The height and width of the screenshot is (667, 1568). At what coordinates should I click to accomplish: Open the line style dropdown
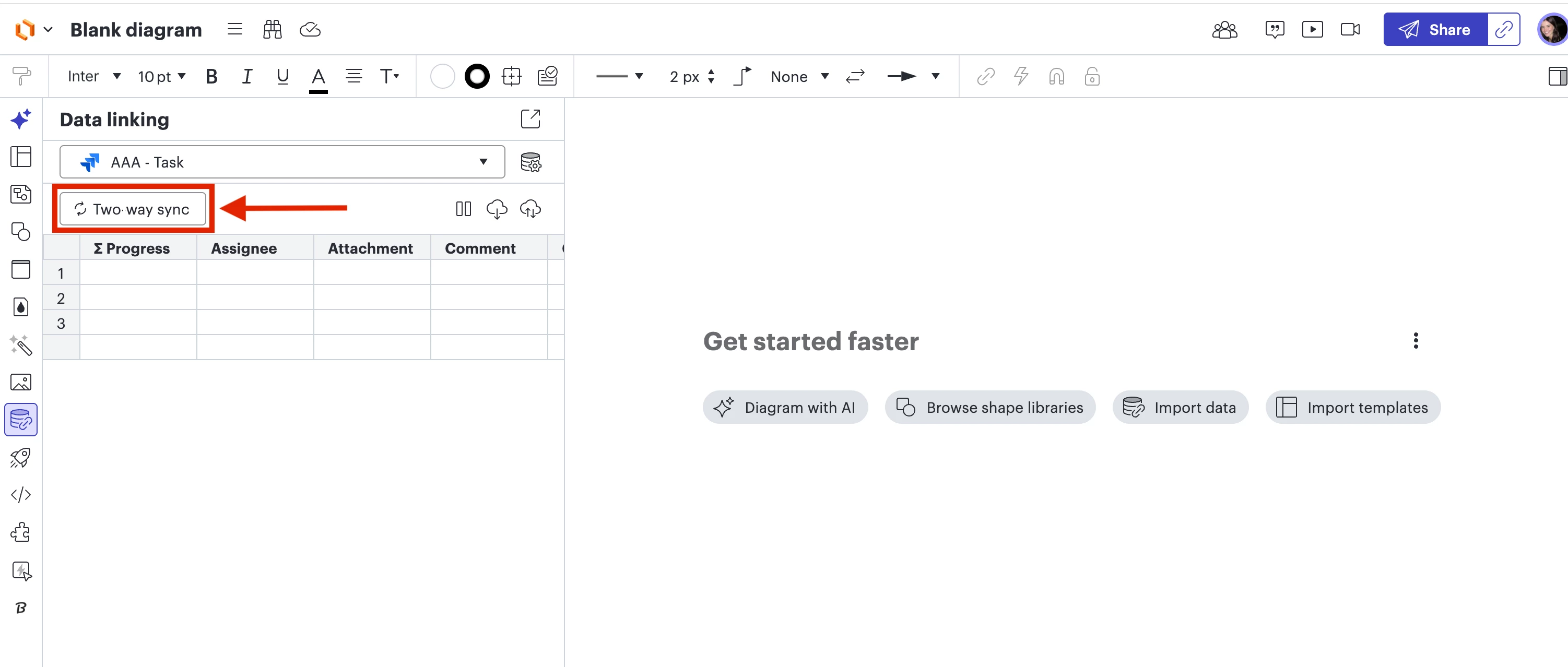pyautogui.click(x=619, y=76)
